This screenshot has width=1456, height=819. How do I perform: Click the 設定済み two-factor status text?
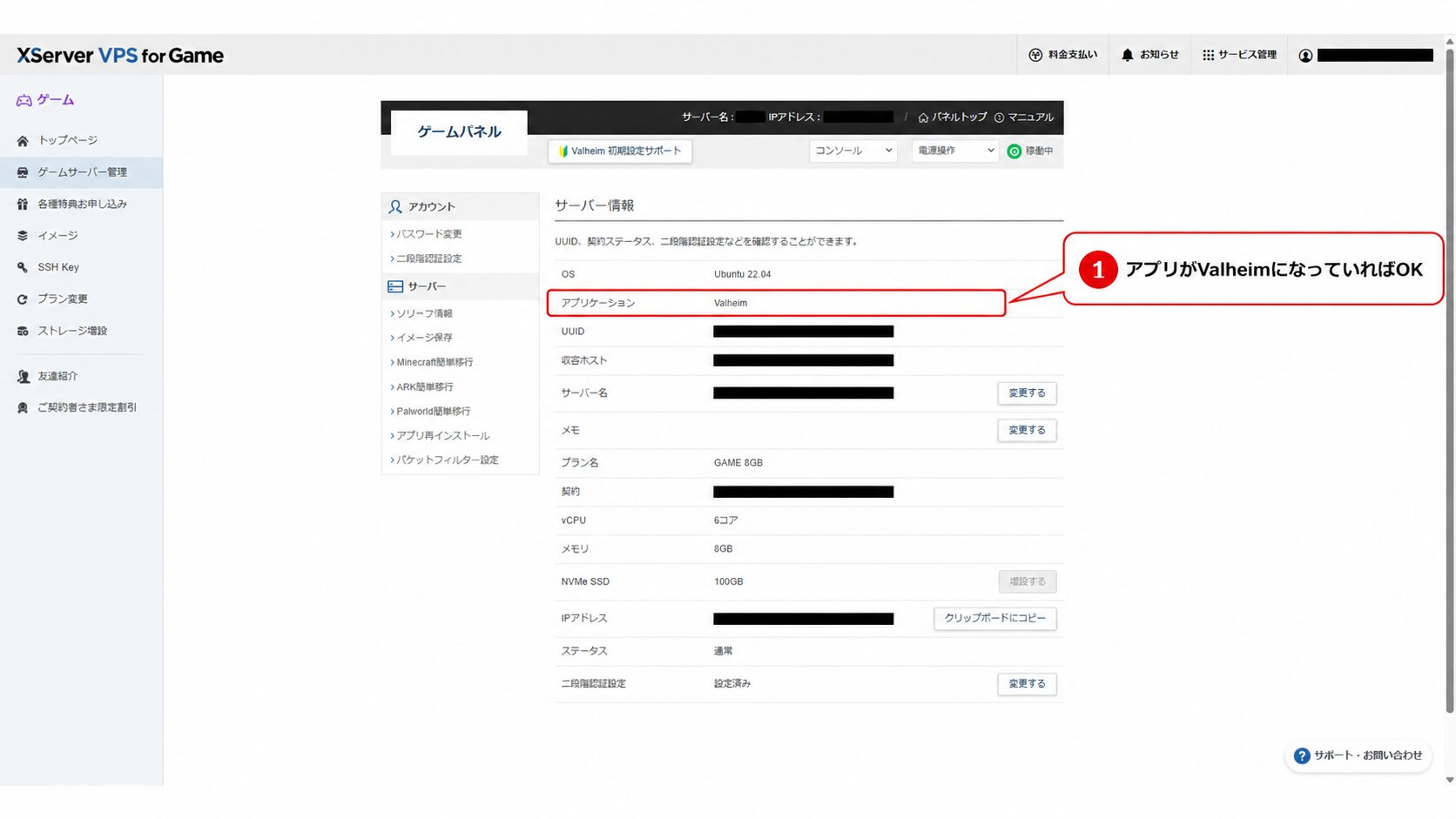pyautogui.click(x=732, y=684)
